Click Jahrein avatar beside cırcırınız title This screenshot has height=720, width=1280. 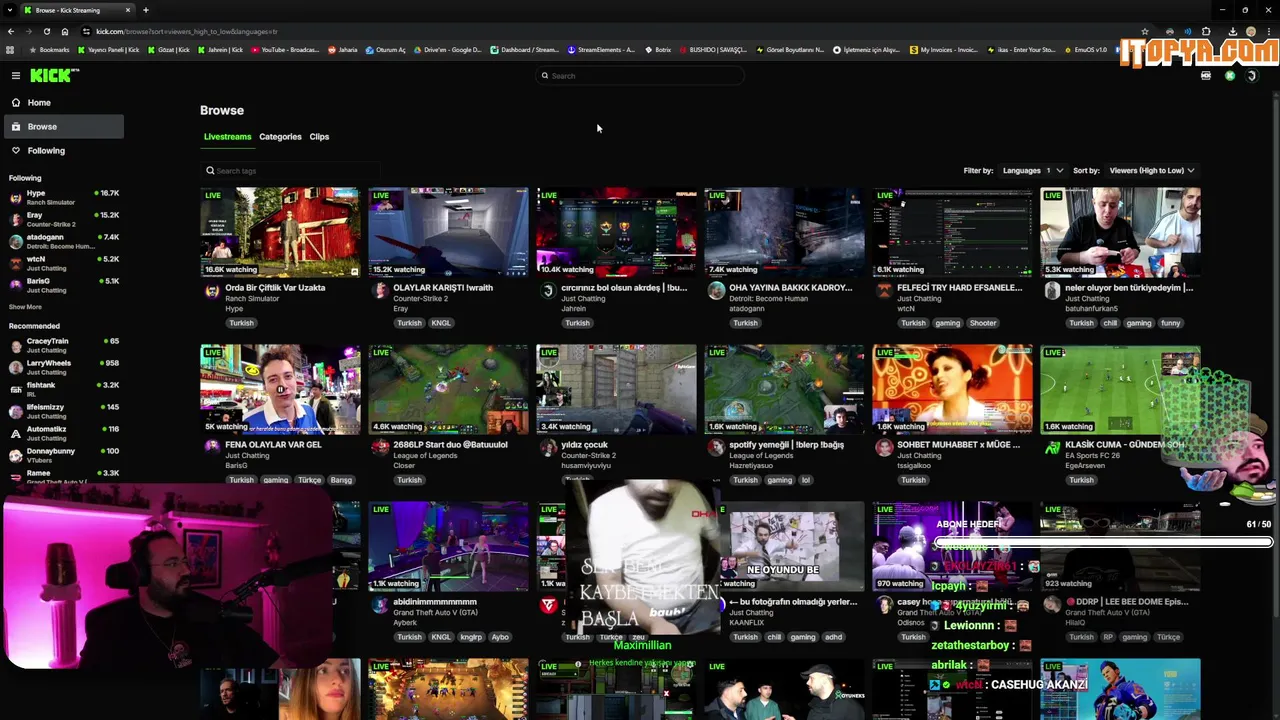[x=548, y=291]
